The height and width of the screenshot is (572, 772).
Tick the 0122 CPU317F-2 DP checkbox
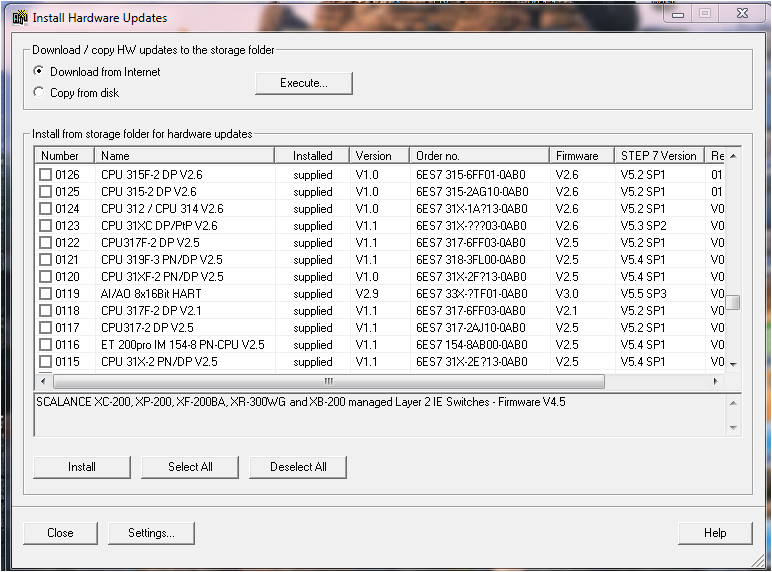(45, 243)
